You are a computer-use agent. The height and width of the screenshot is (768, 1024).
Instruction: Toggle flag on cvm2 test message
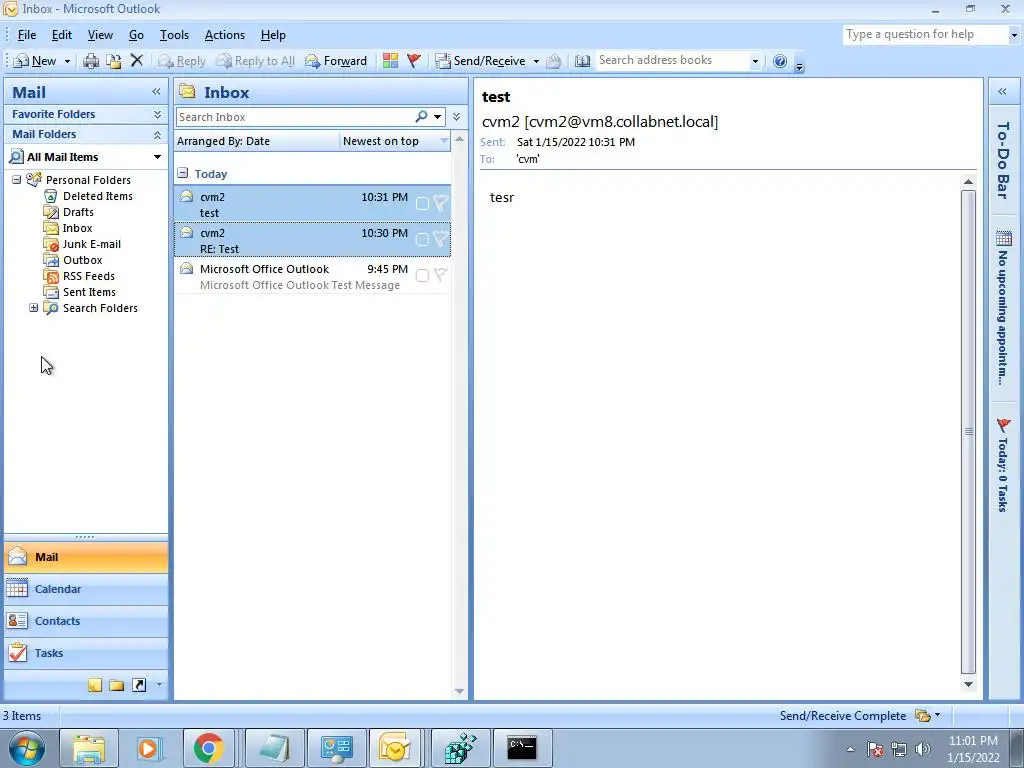(441, 203)
